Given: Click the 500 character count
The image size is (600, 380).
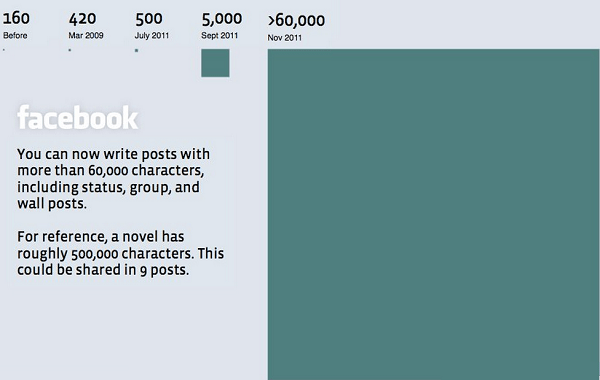Looking at the screenshot, I should click(149, 19).
